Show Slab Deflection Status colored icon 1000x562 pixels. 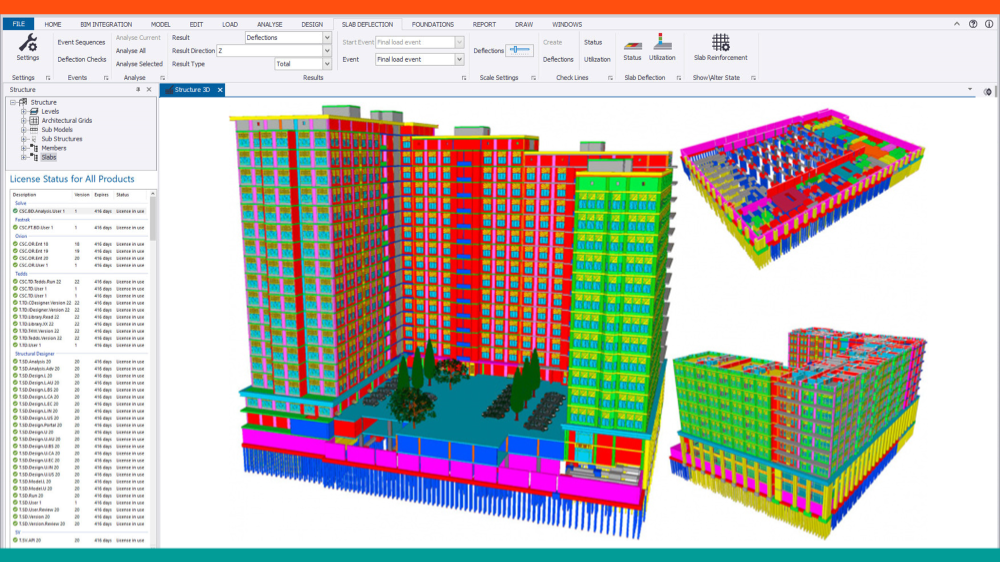(632, 44)
